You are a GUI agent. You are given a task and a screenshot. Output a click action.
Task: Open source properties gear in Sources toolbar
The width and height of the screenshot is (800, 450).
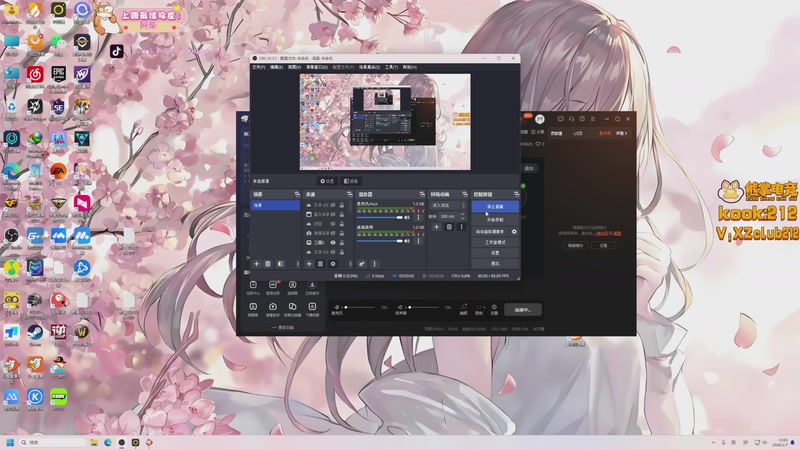pyautogui.click(x=333, y=264)
